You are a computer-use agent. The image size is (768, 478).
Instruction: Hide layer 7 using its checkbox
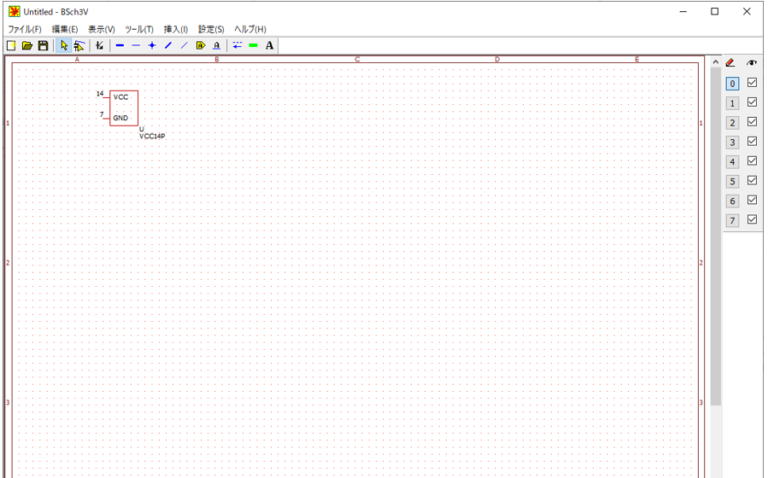(x=752, y=219)
